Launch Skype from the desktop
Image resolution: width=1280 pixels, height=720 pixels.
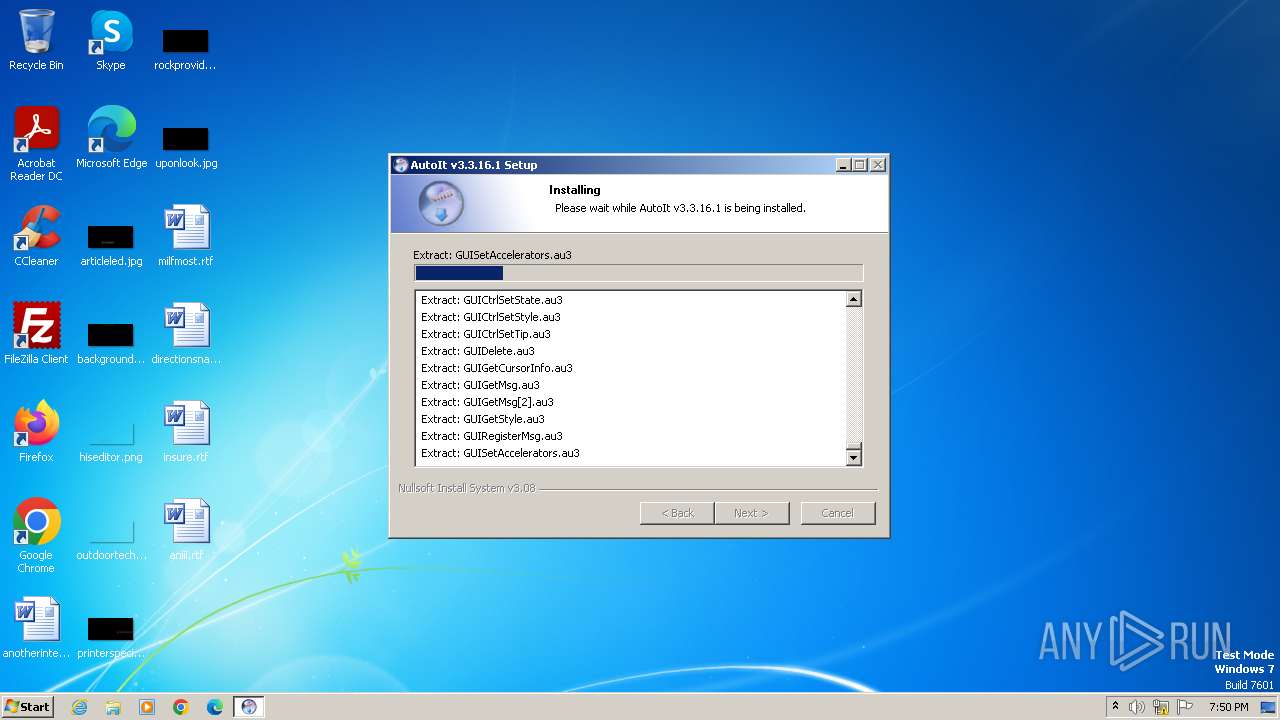[x=111, y=40]
